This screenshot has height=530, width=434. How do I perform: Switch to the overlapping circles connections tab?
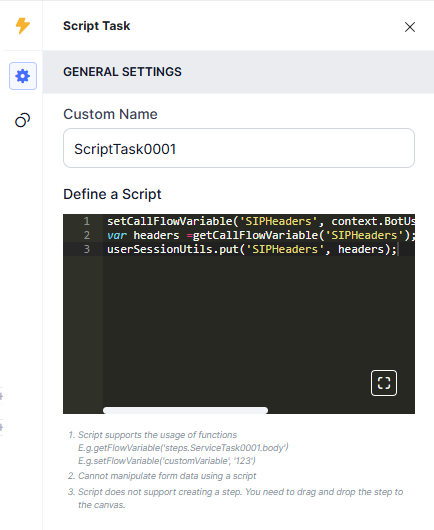(x=23, y=120)
